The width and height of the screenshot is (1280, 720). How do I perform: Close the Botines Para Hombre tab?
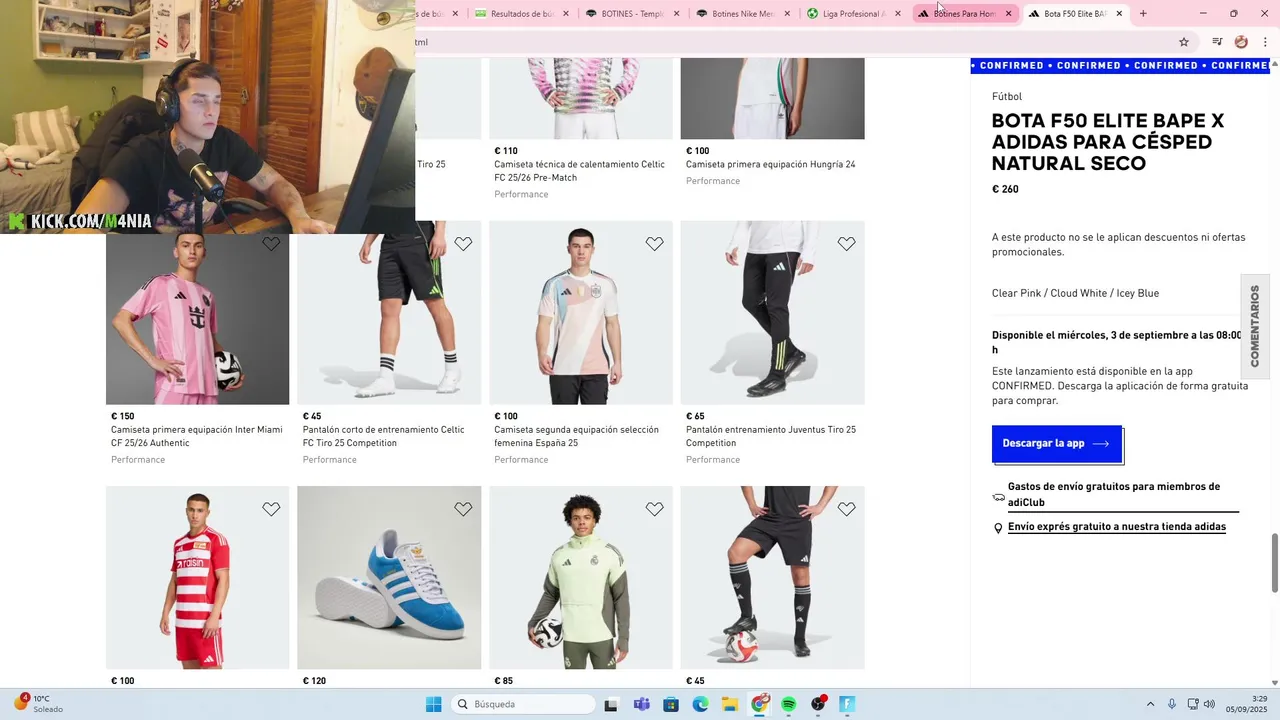click(x=1008, y=14)
